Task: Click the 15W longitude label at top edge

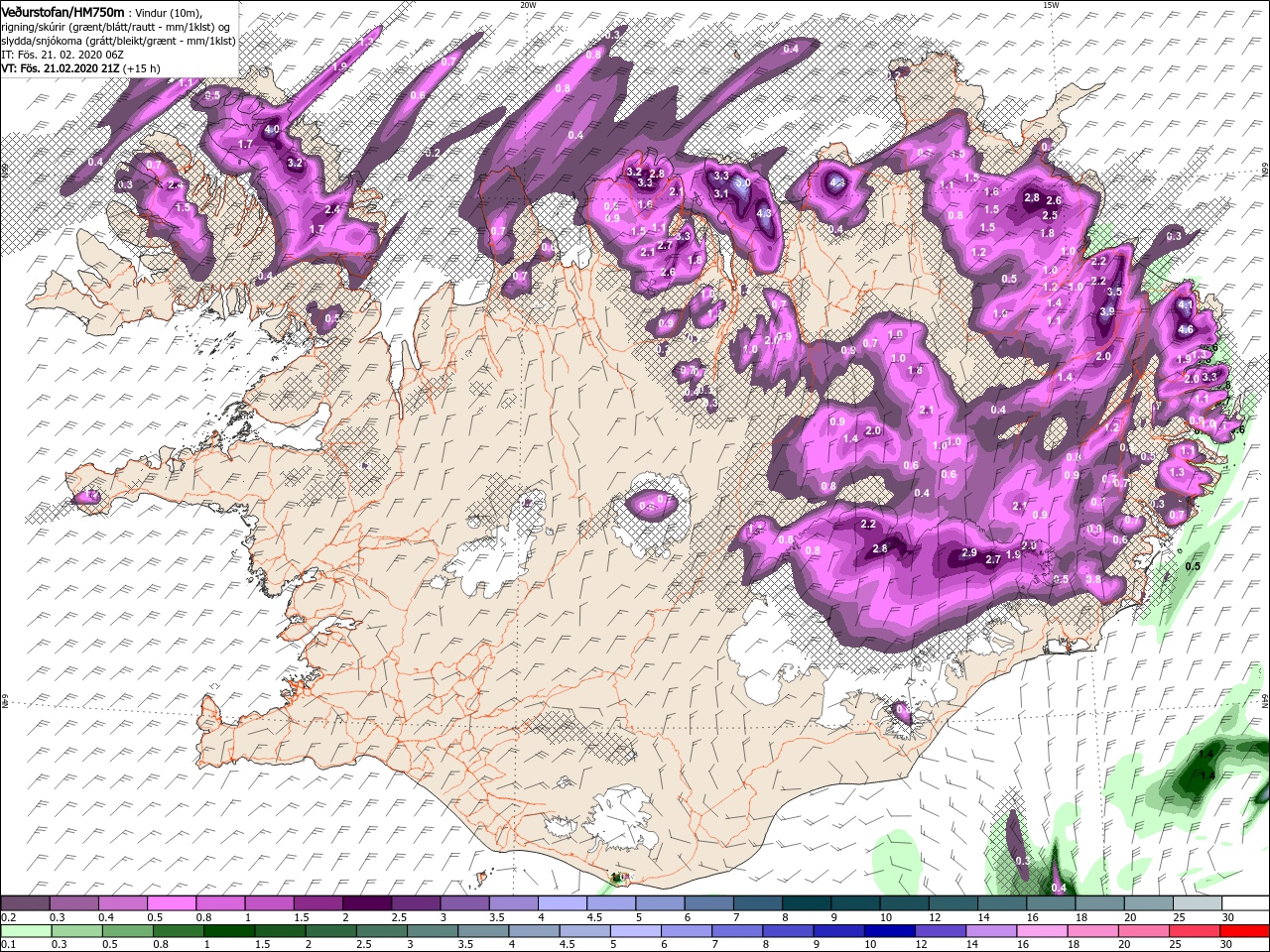Action: tap(1050, 4)
